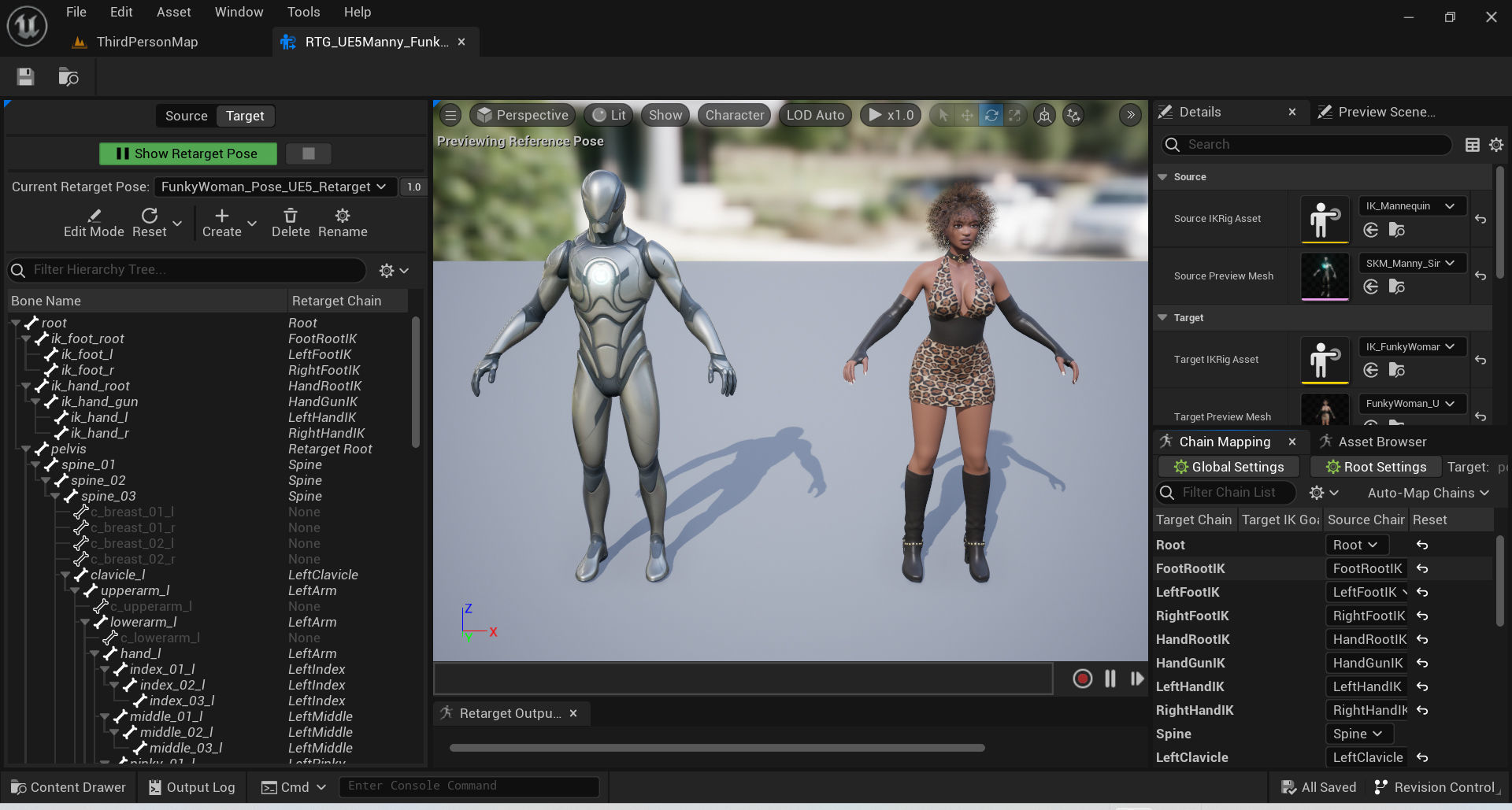Toggle Lit view mode
The width and height of the screenshot is (1512, 810).
coord(609,115)
